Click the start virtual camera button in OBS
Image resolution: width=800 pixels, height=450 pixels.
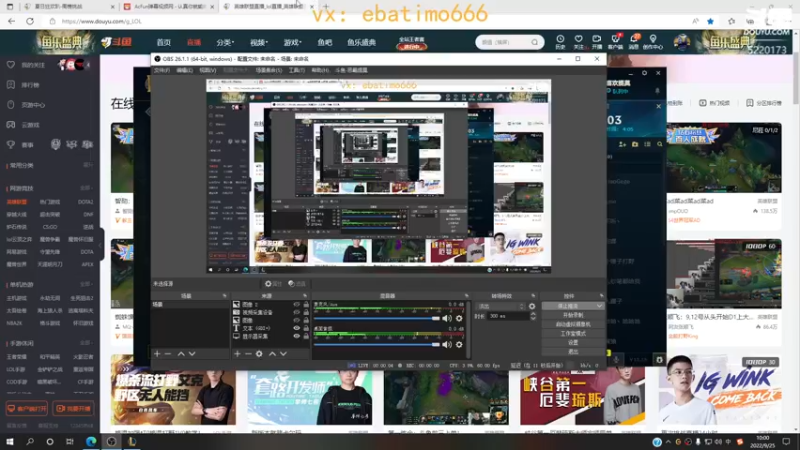pos(573,324)
